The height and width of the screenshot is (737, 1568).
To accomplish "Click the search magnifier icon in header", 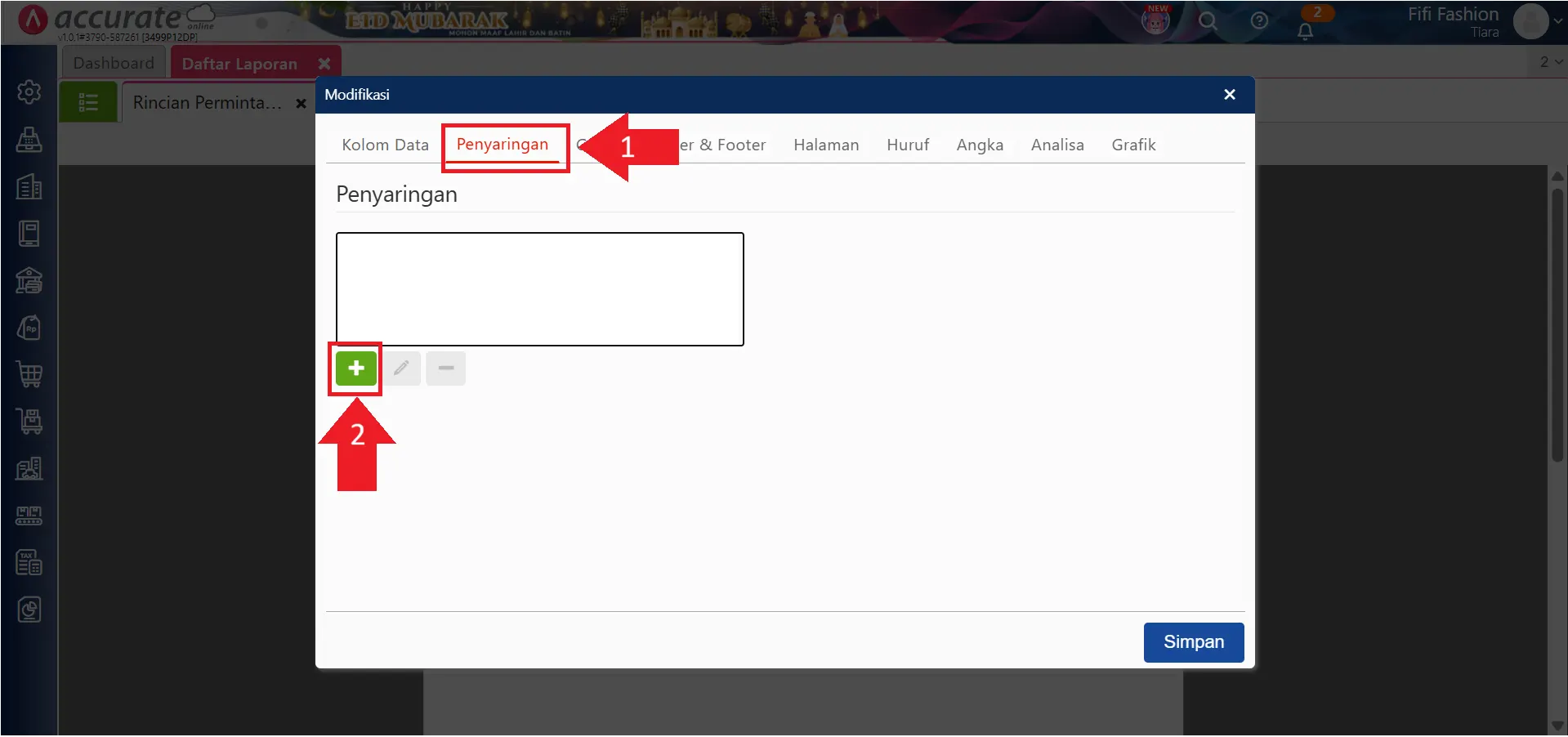I will click(1208, 21).
